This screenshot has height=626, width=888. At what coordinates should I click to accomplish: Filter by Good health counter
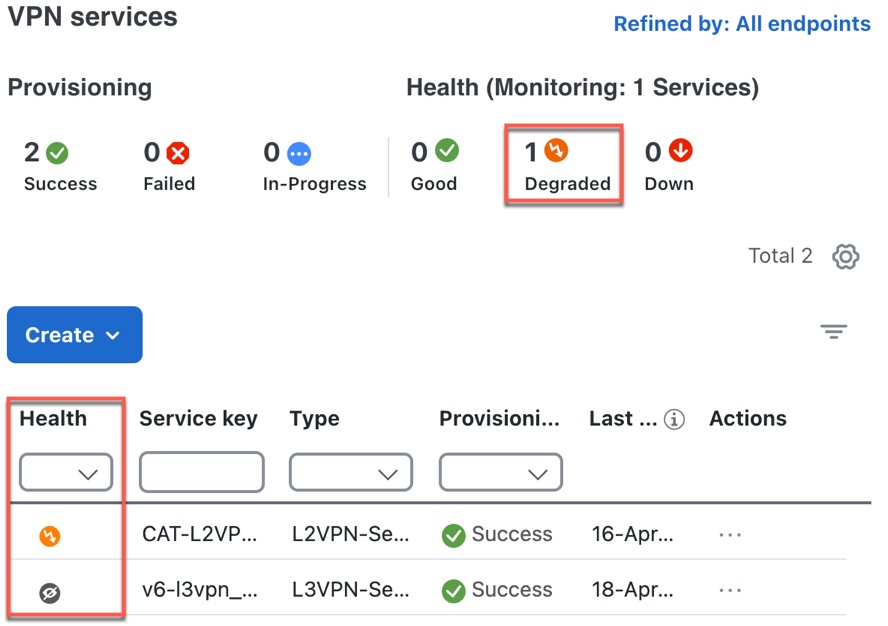(434, 165)
